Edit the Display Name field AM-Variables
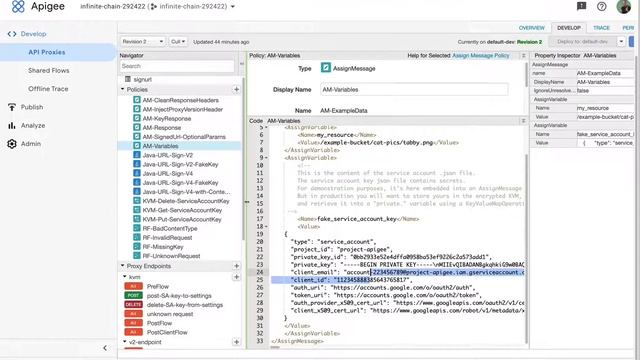This screenshot has height=360, width=640. (x=414, y=89)
